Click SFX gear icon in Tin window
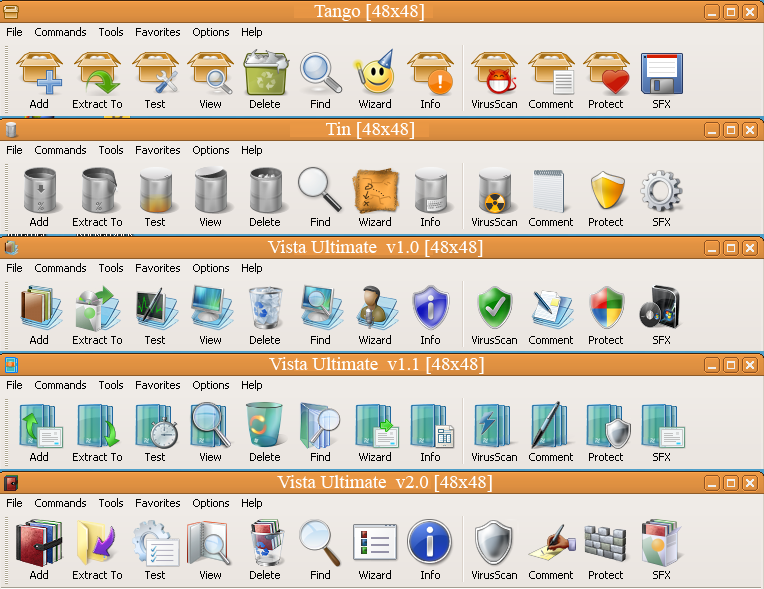Screen dimensions: 764x589 tap(661, 190)
